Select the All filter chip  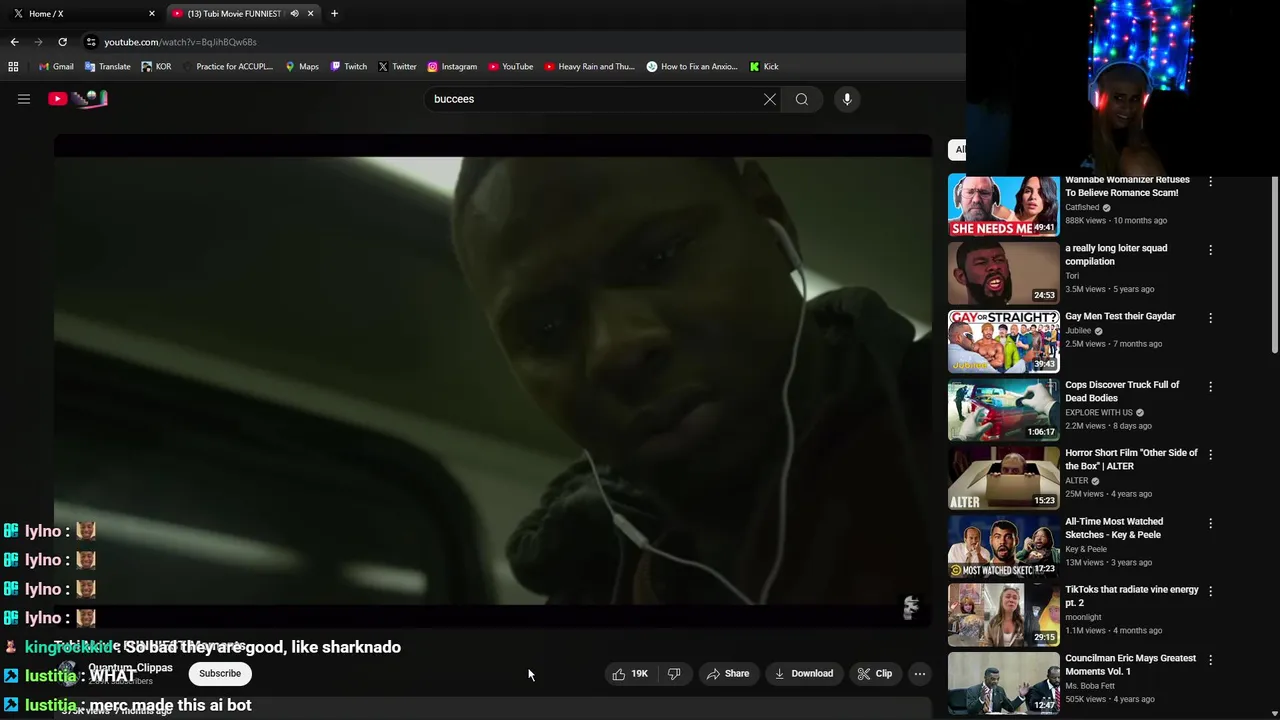pyautogui.click(x=959, y=149)
